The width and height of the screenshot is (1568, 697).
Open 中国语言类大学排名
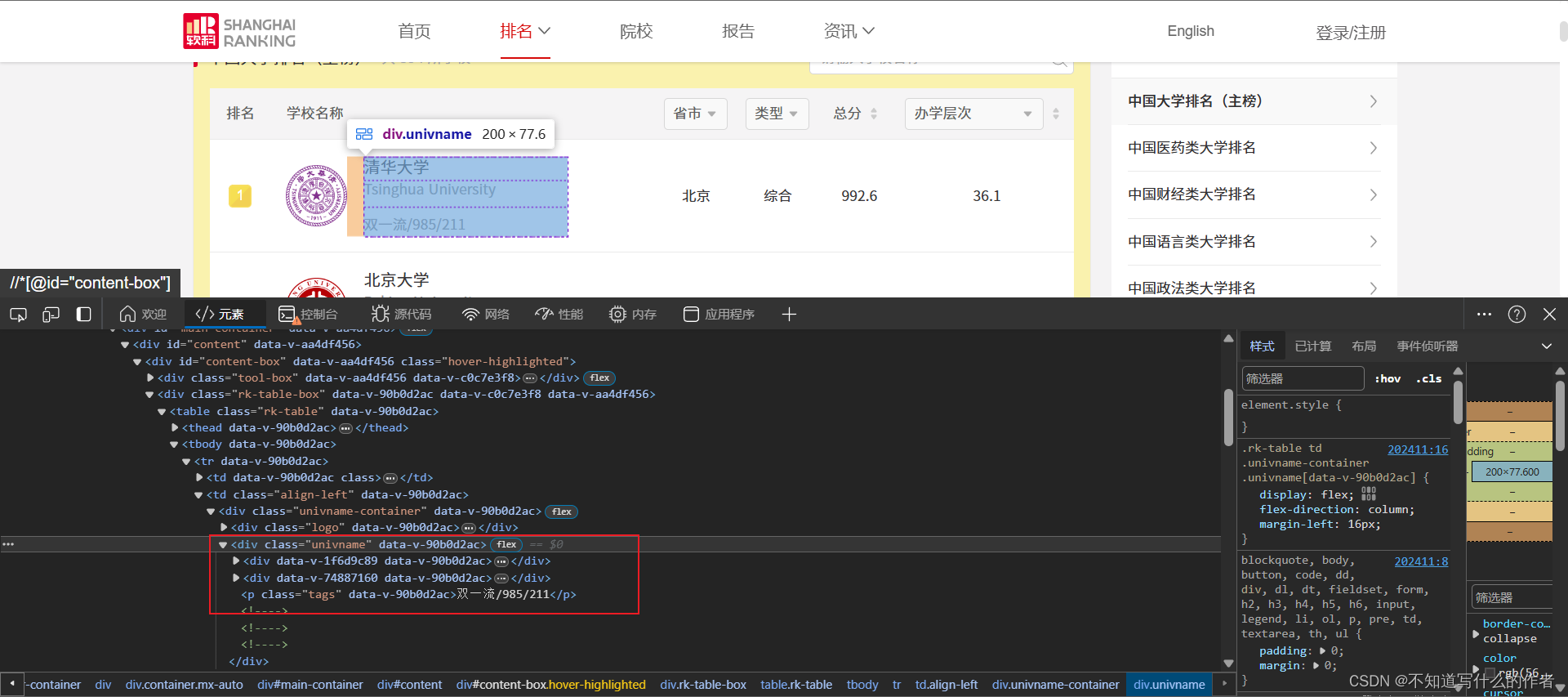(1253, 242)
